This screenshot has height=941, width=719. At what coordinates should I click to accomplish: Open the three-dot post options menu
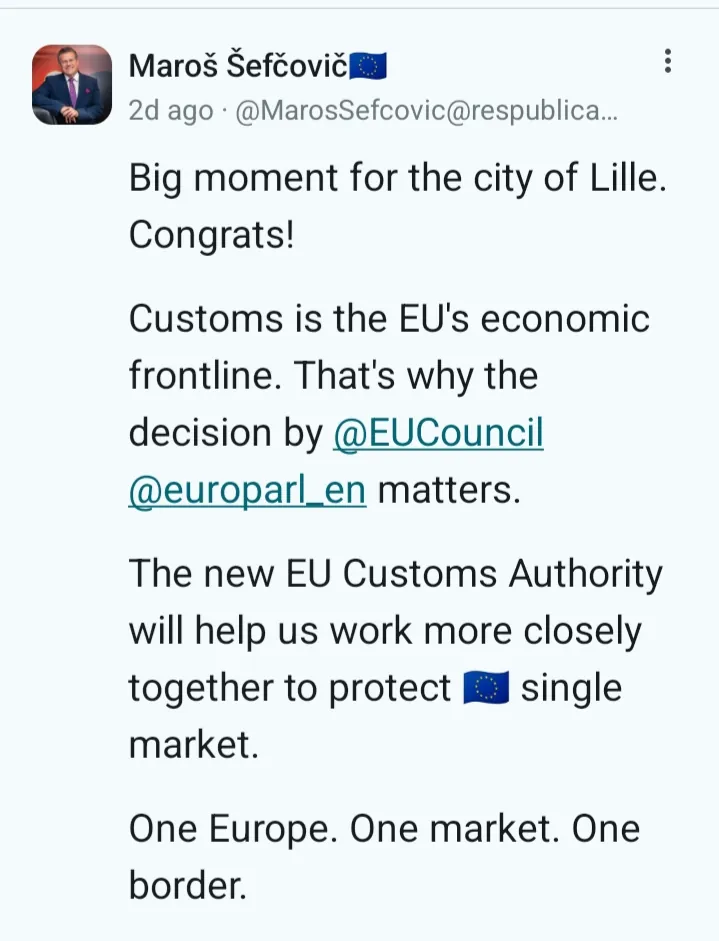pos(667,62)
